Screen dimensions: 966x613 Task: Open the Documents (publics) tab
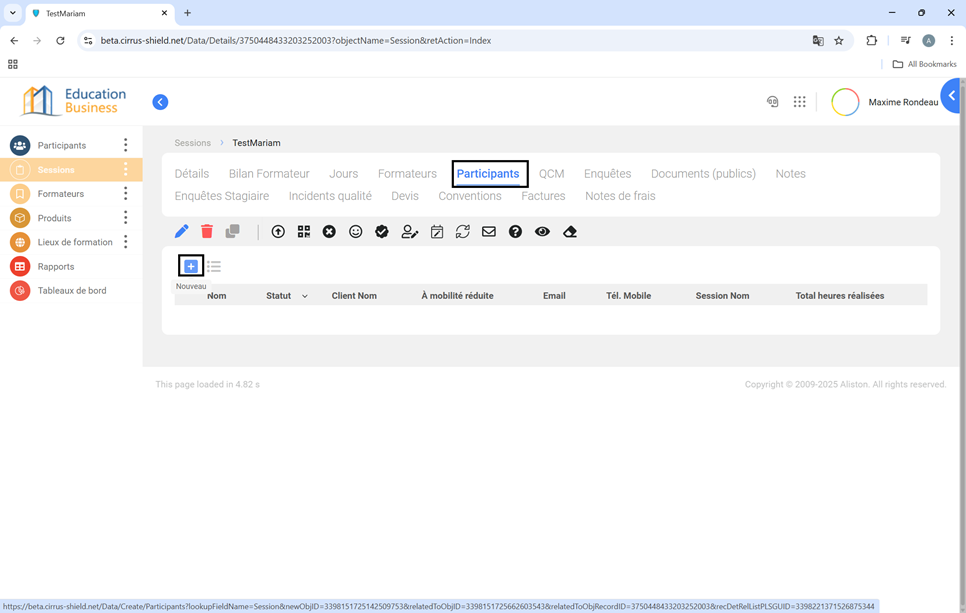coord(703,174)
